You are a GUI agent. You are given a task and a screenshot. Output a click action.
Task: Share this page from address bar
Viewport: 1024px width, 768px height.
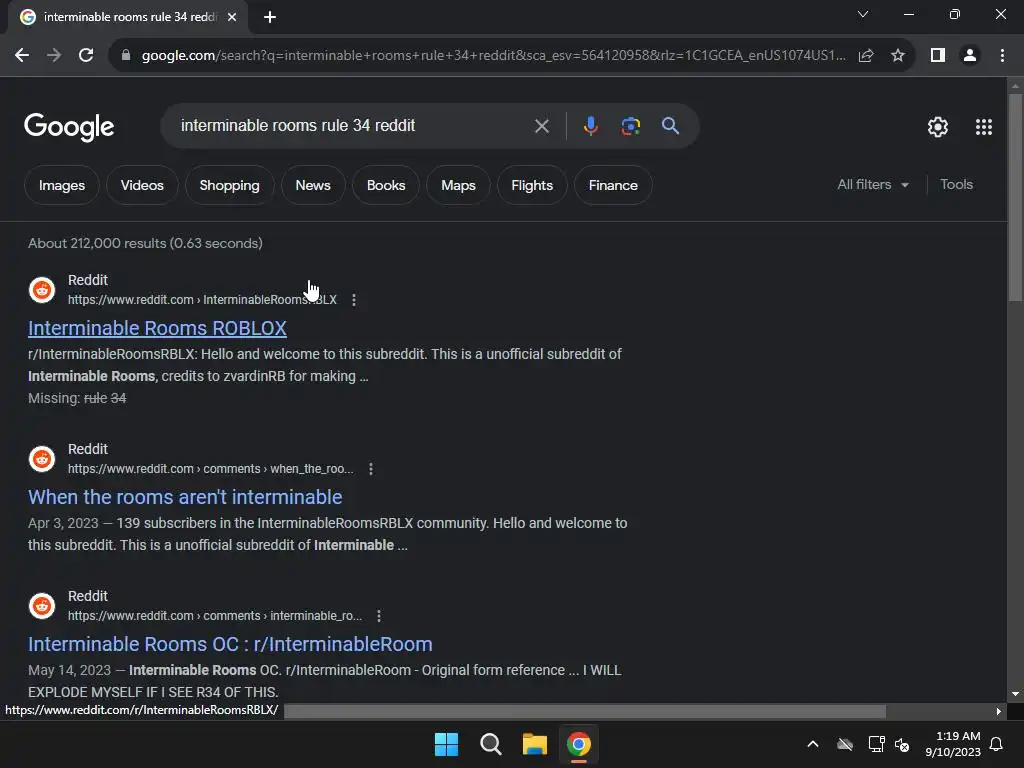coord(866,56)
